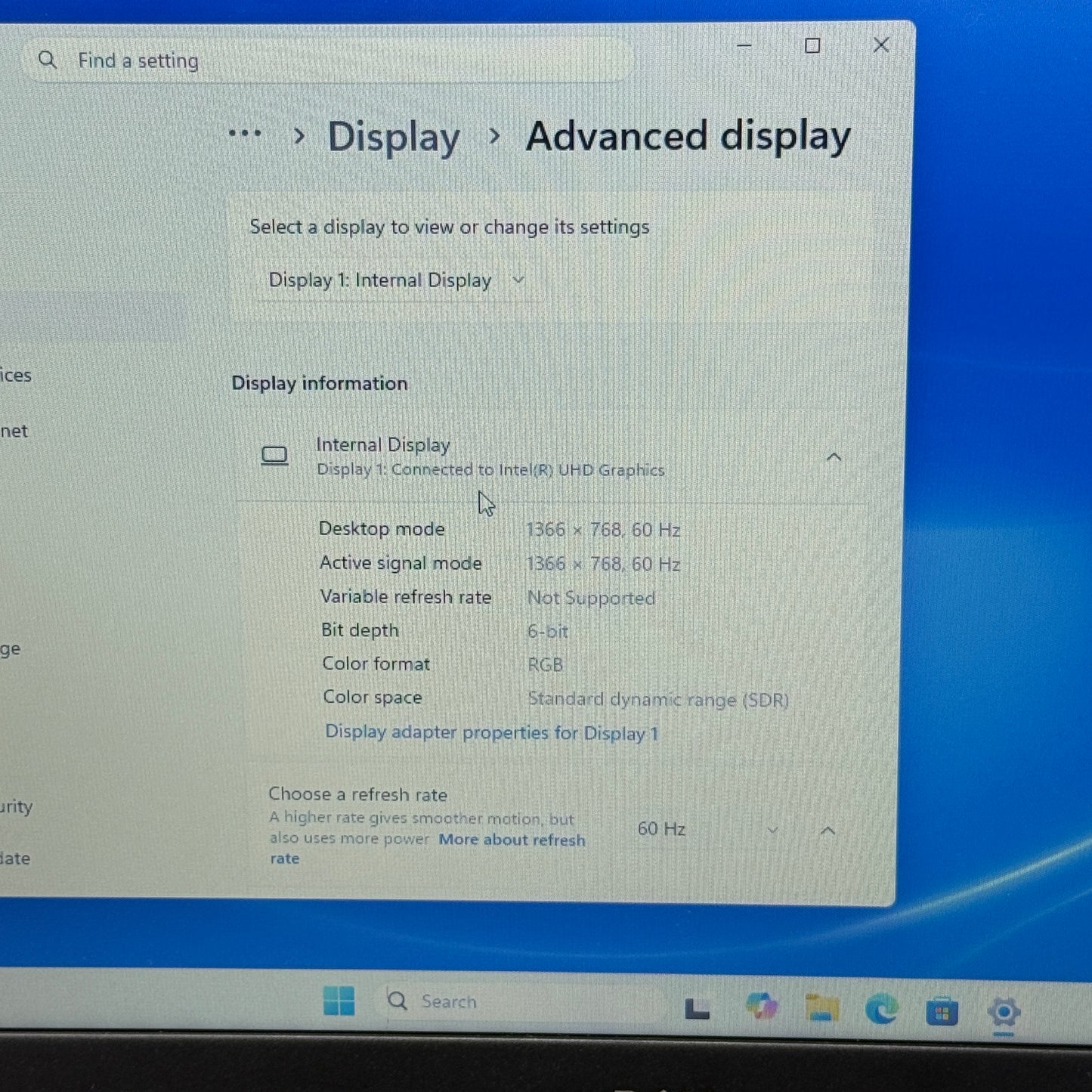Open the Windows Start menu
This screenshot has height=1092, width=1092.
[x=339, y=1001]
